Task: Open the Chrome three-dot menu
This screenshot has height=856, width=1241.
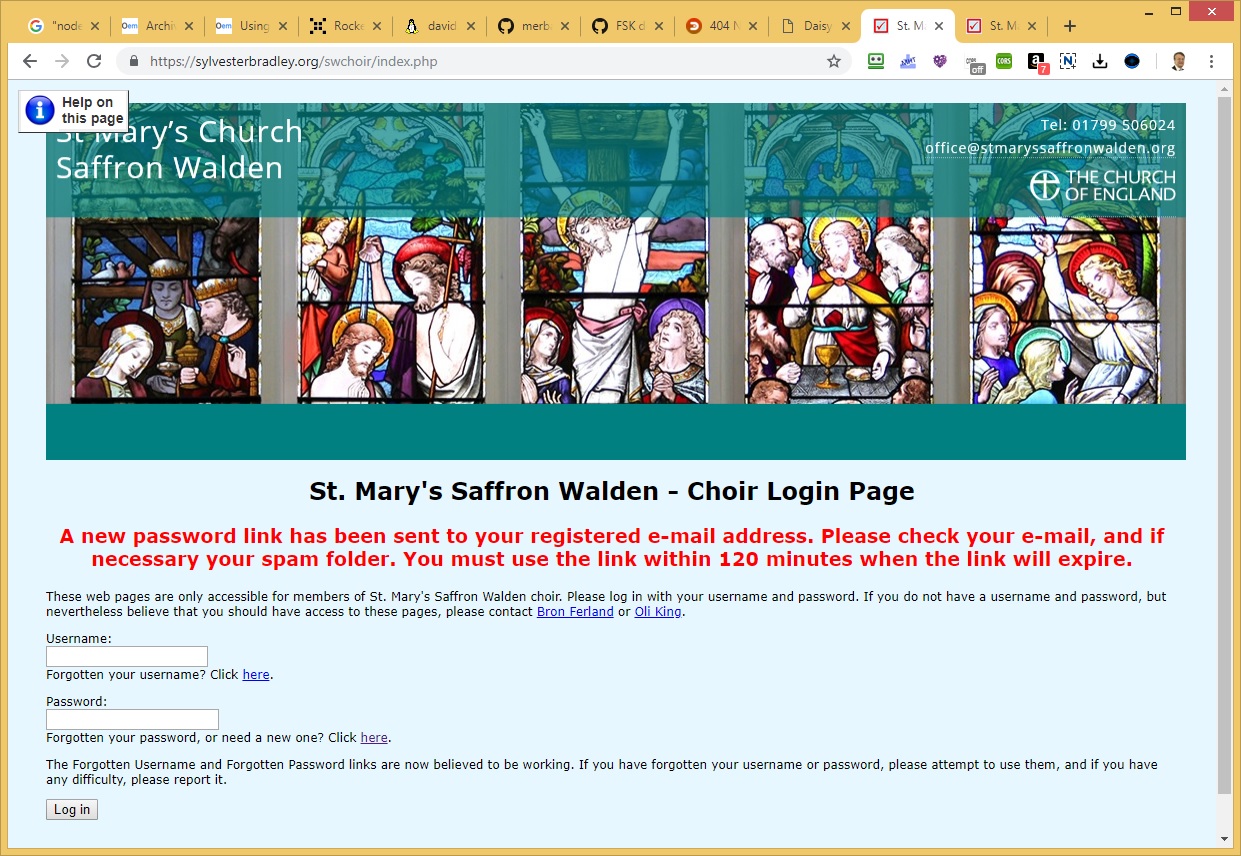Action: click(x=1211, y=61)
